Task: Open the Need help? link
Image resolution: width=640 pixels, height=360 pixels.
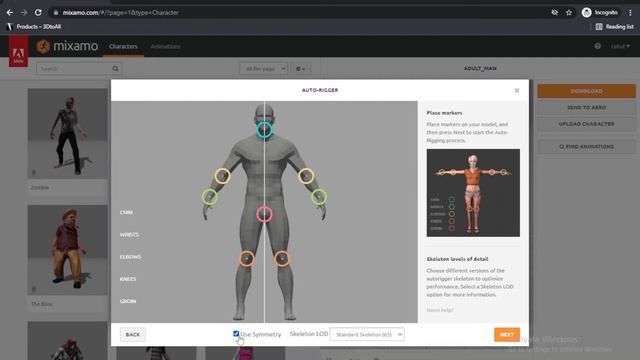Action: [x=440, y=310]
